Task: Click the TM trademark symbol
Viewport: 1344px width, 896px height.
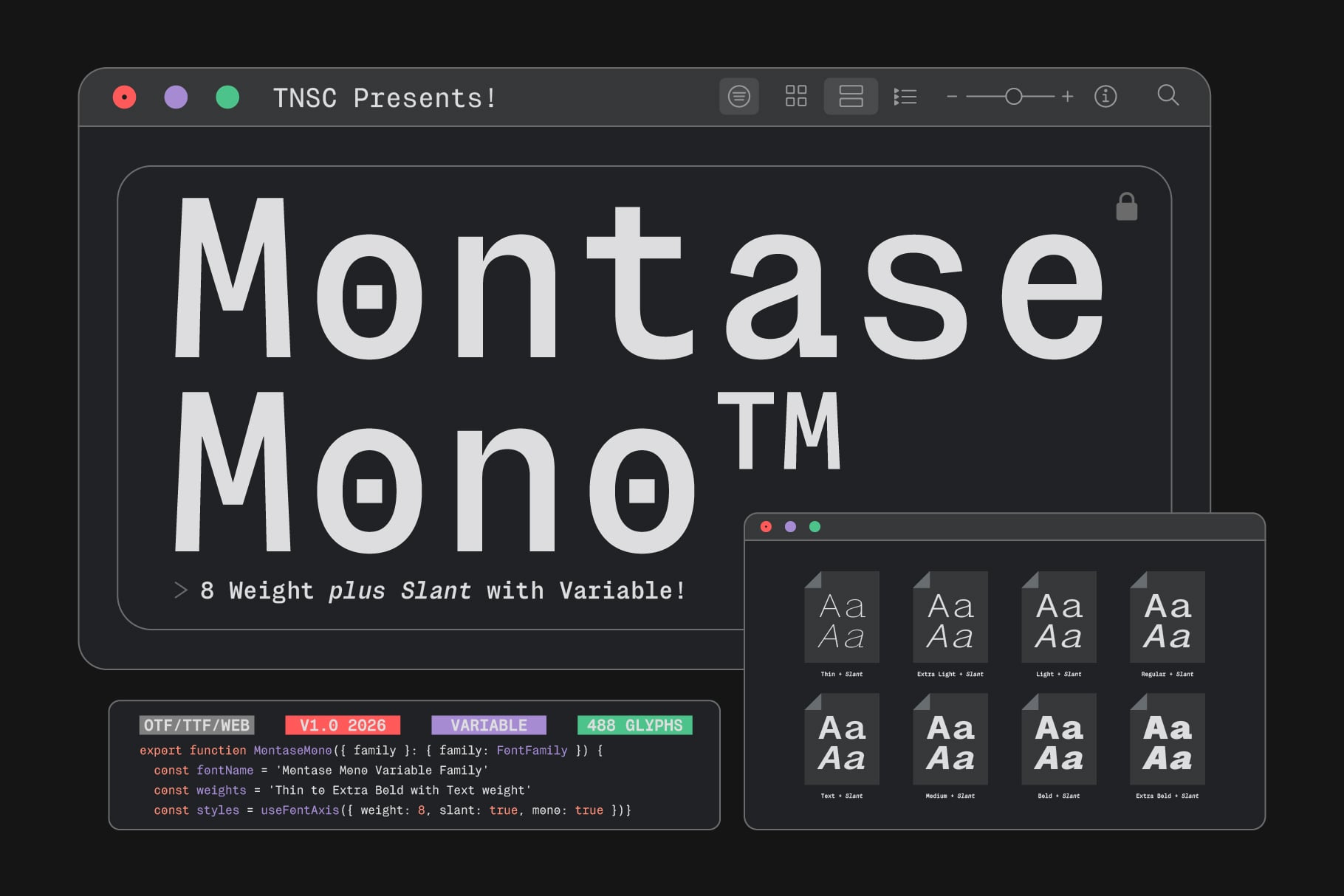Action: point(779,430)
